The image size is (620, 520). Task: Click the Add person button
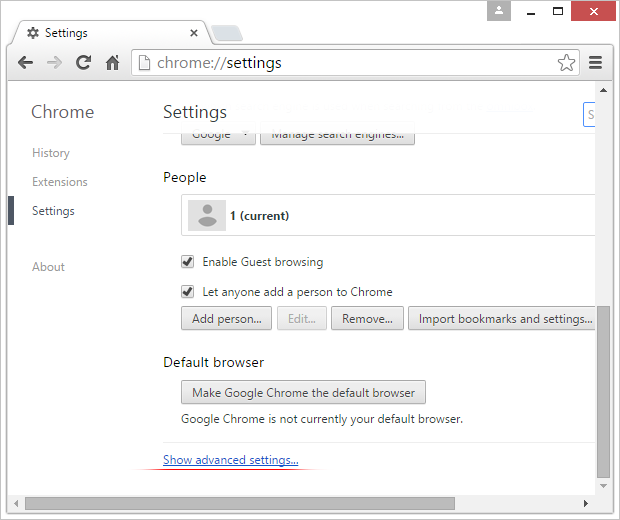click(x=227, y=318)
